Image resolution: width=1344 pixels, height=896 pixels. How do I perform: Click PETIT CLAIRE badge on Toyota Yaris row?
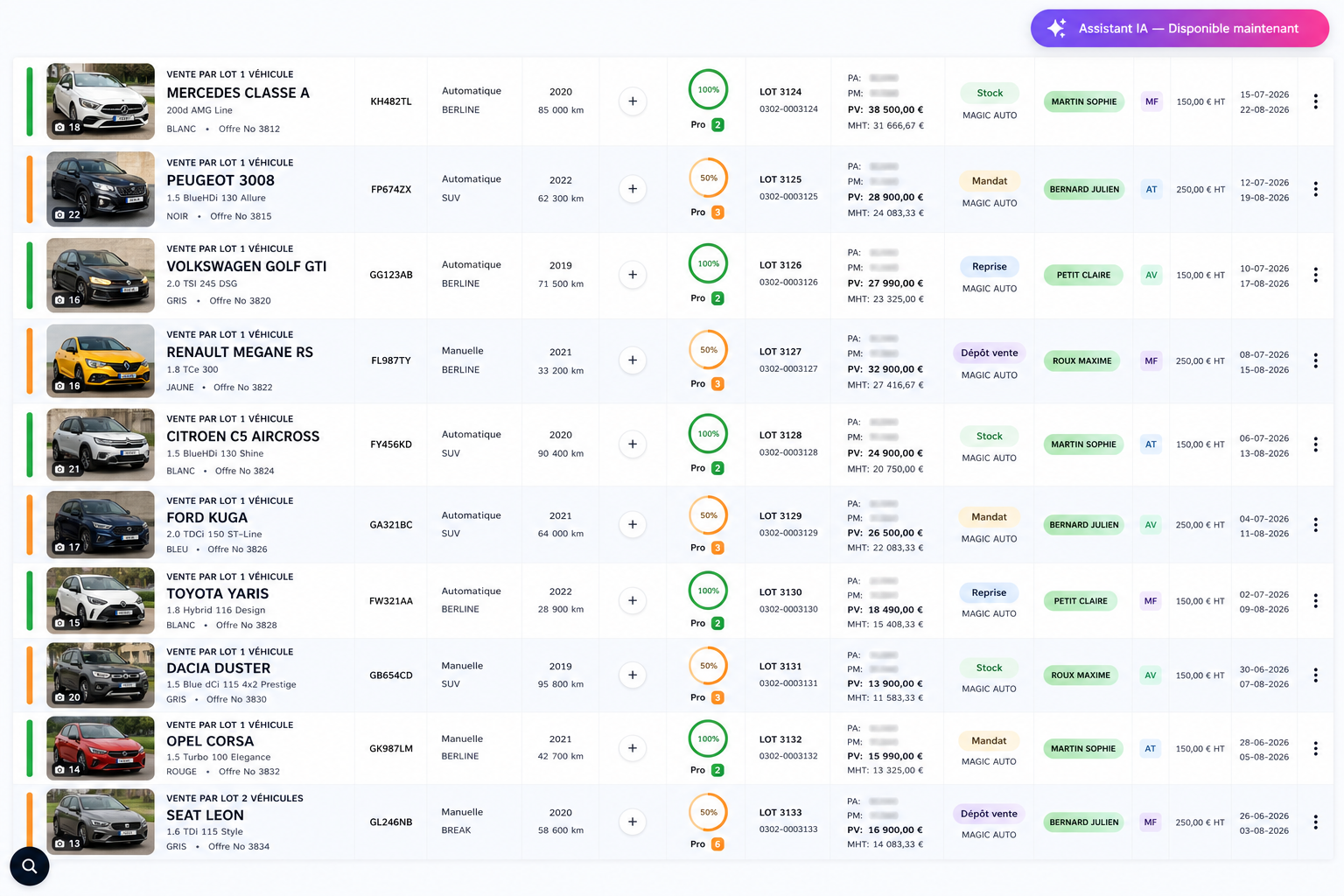click(x=1081, y=601)
